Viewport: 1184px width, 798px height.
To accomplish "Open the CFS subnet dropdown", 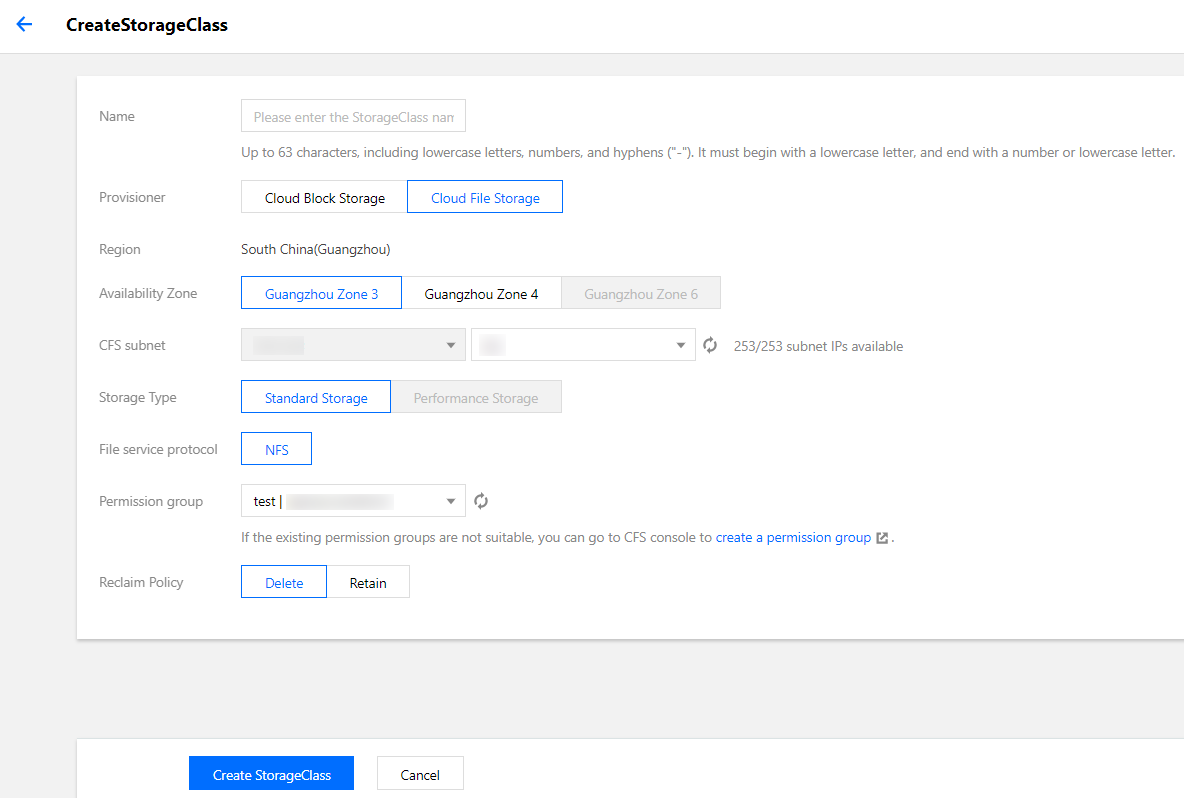I will tap(583, 346).
